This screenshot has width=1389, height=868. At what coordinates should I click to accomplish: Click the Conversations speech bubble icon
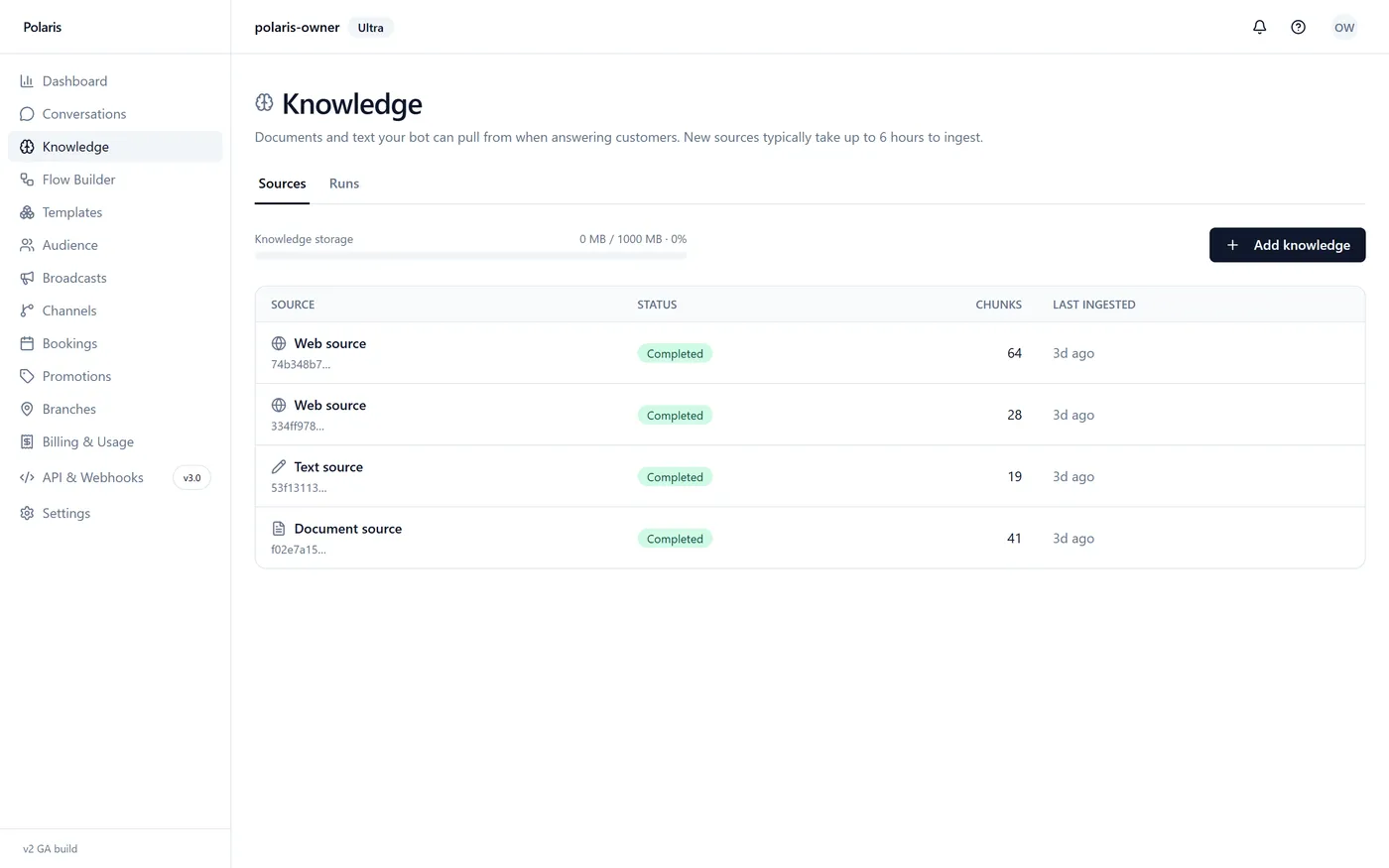coord(27,114)
